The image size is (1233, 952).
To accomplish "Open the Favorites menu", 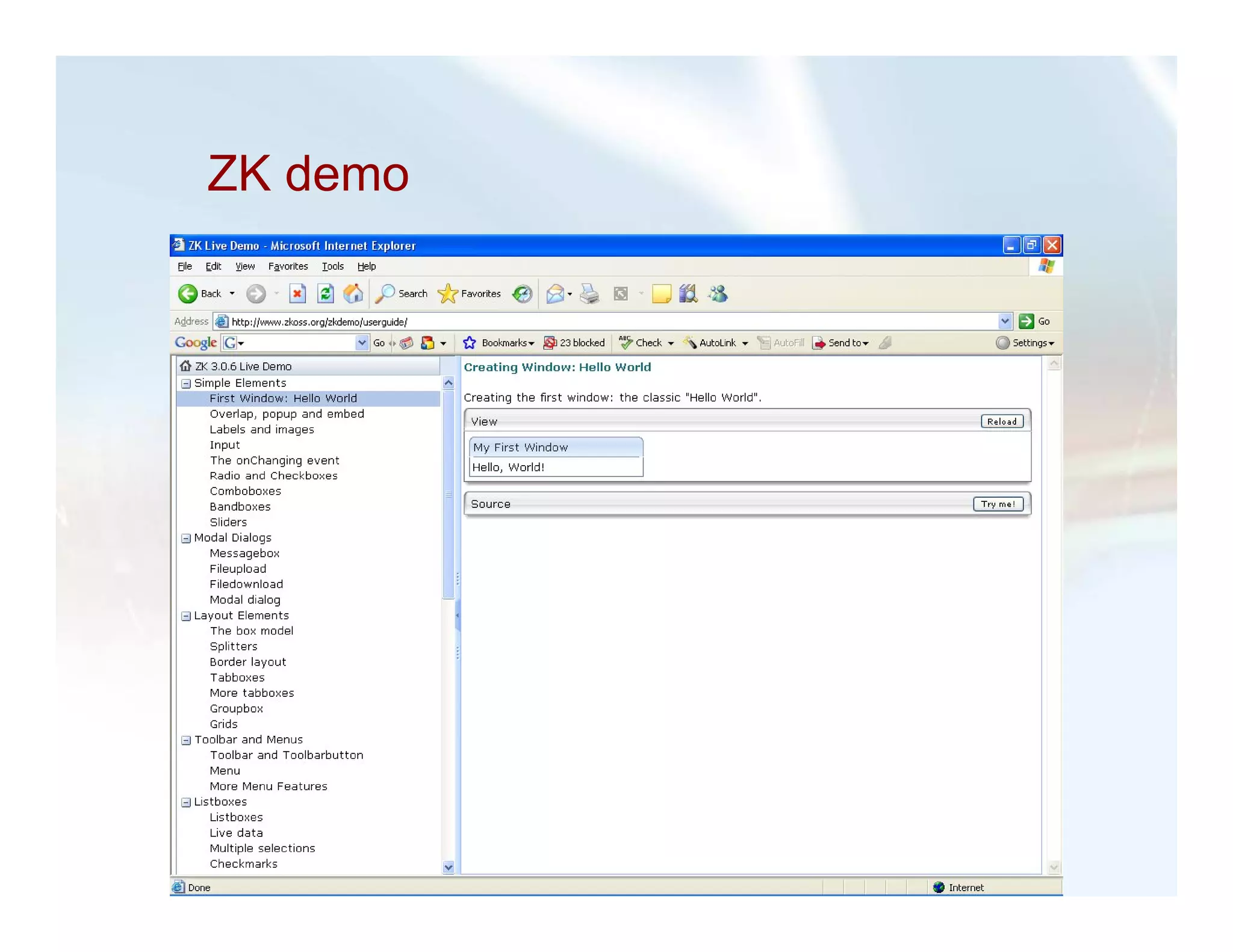I will pos(288,266).
